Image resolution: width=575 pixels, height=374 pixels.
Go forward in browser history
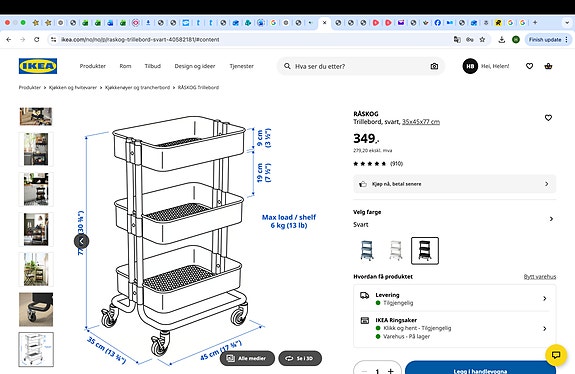click(x=22, y=39)
